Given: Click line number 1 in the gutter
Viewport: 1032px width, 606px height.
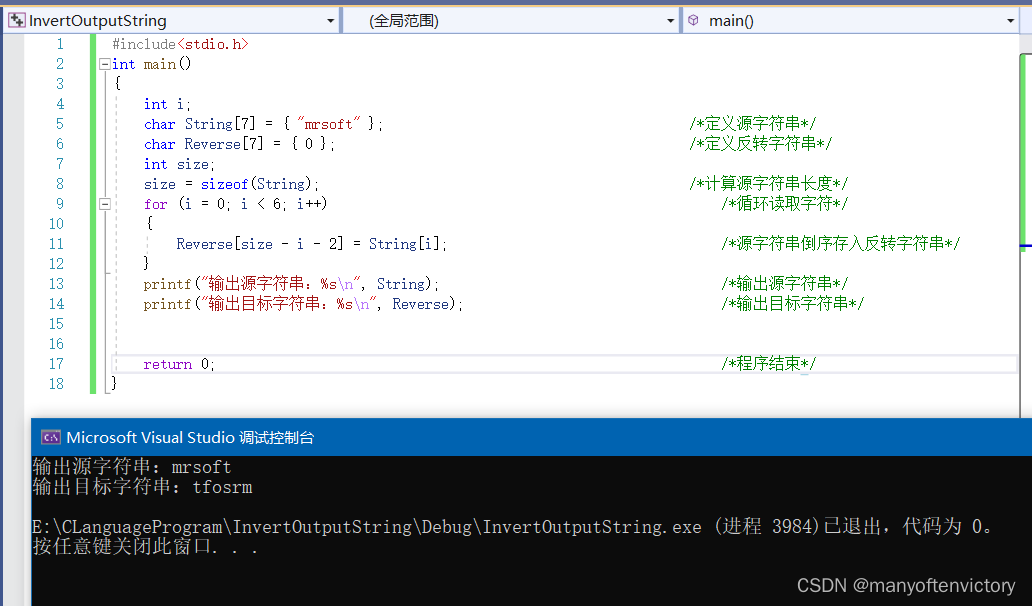Looking at the screenshot, I should point(60,44).
